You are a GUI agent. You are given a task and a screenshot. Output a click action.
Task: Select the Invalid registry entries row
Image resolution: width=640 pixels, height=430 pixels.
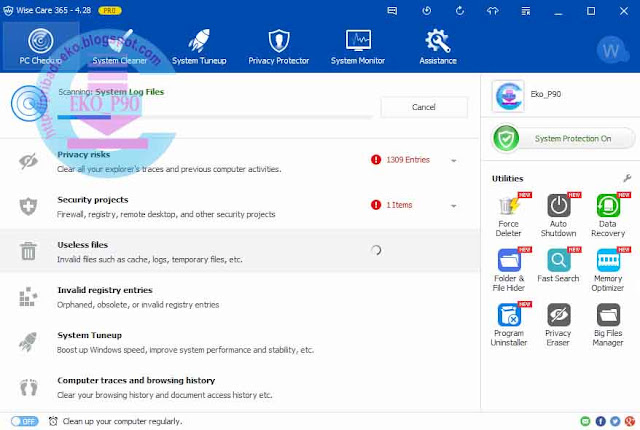[x=240, y=297]
